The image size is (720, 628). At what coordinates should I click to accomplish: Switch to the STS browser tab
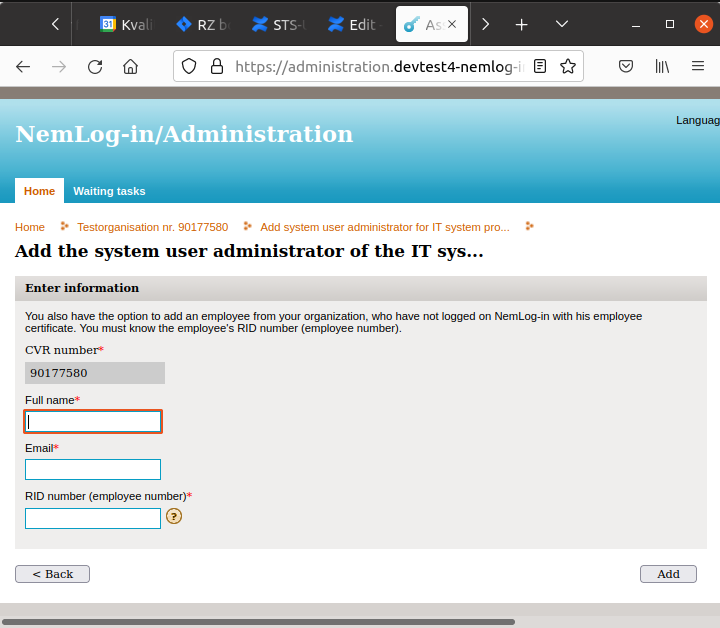[x=283, y=25]
